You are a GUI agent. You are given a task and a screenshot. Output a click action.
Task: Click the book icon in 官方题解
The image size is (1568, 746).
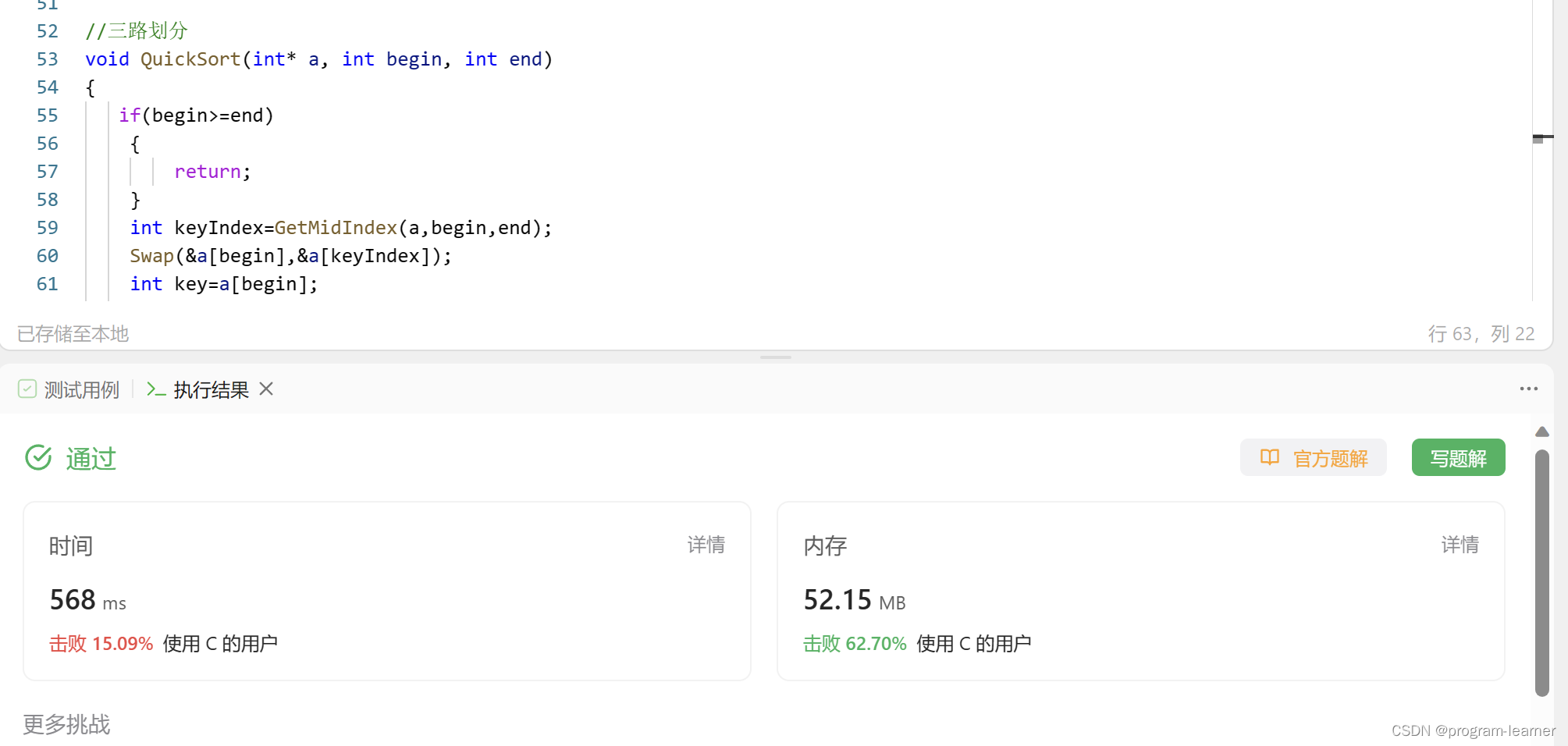click(1270, 457)
